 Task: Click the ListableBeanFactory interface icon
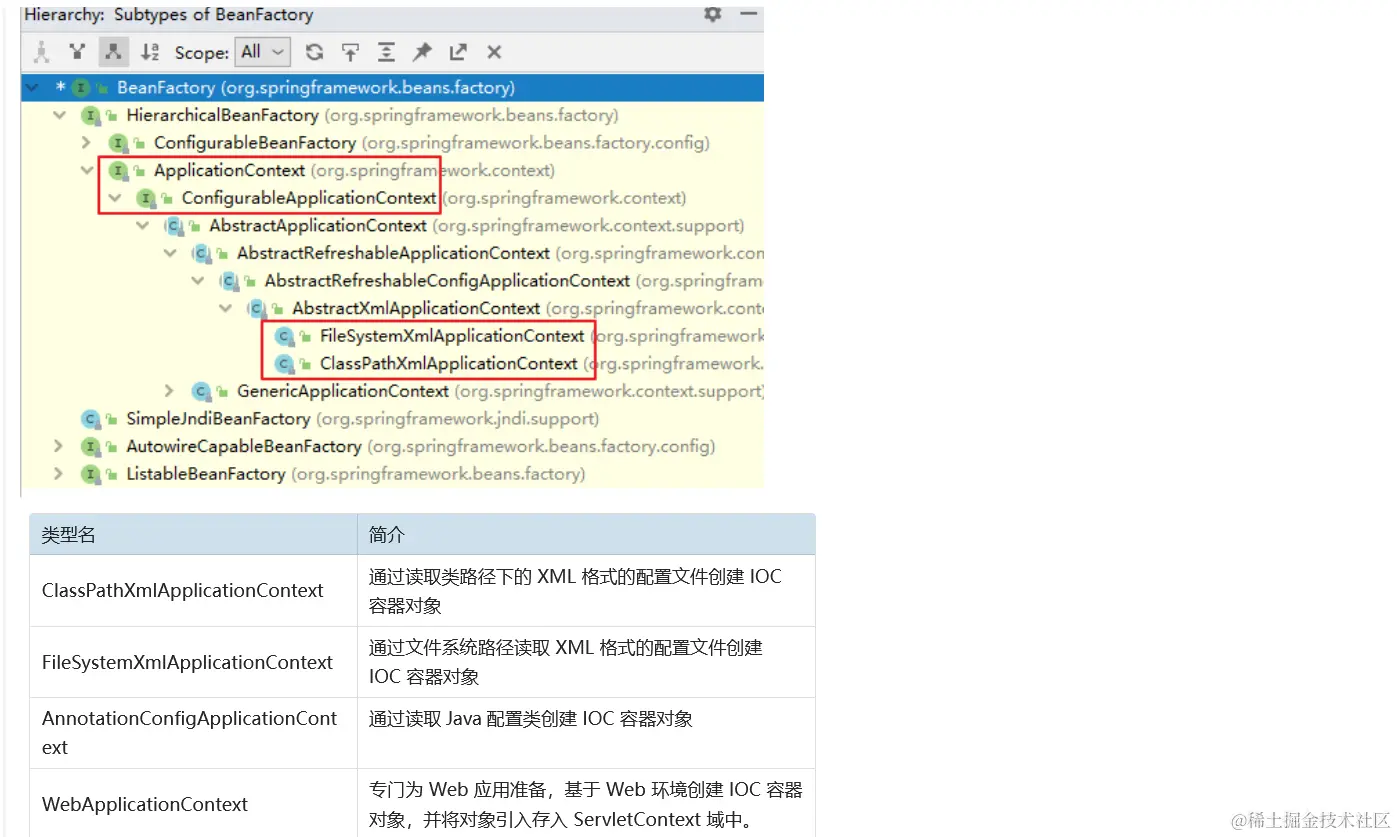tap(91, 474)
